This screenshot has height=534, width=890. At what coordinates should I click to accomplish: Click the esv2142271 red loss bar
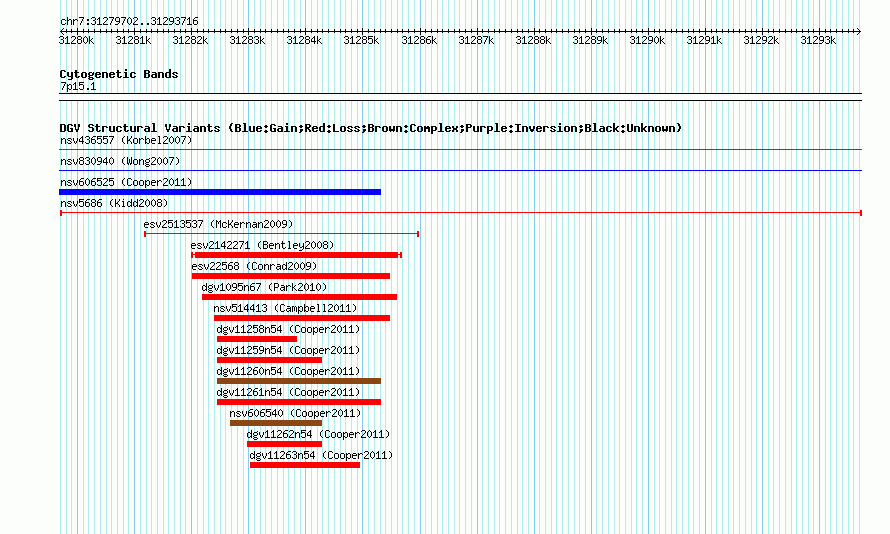296,255
